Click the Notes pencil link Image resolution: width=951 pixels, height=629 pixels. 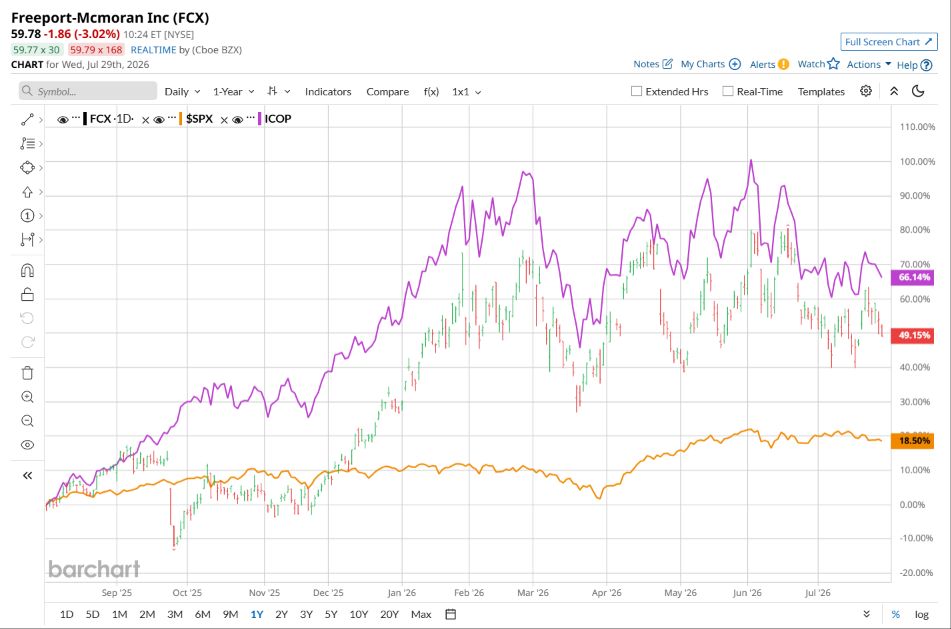(653, 64)
